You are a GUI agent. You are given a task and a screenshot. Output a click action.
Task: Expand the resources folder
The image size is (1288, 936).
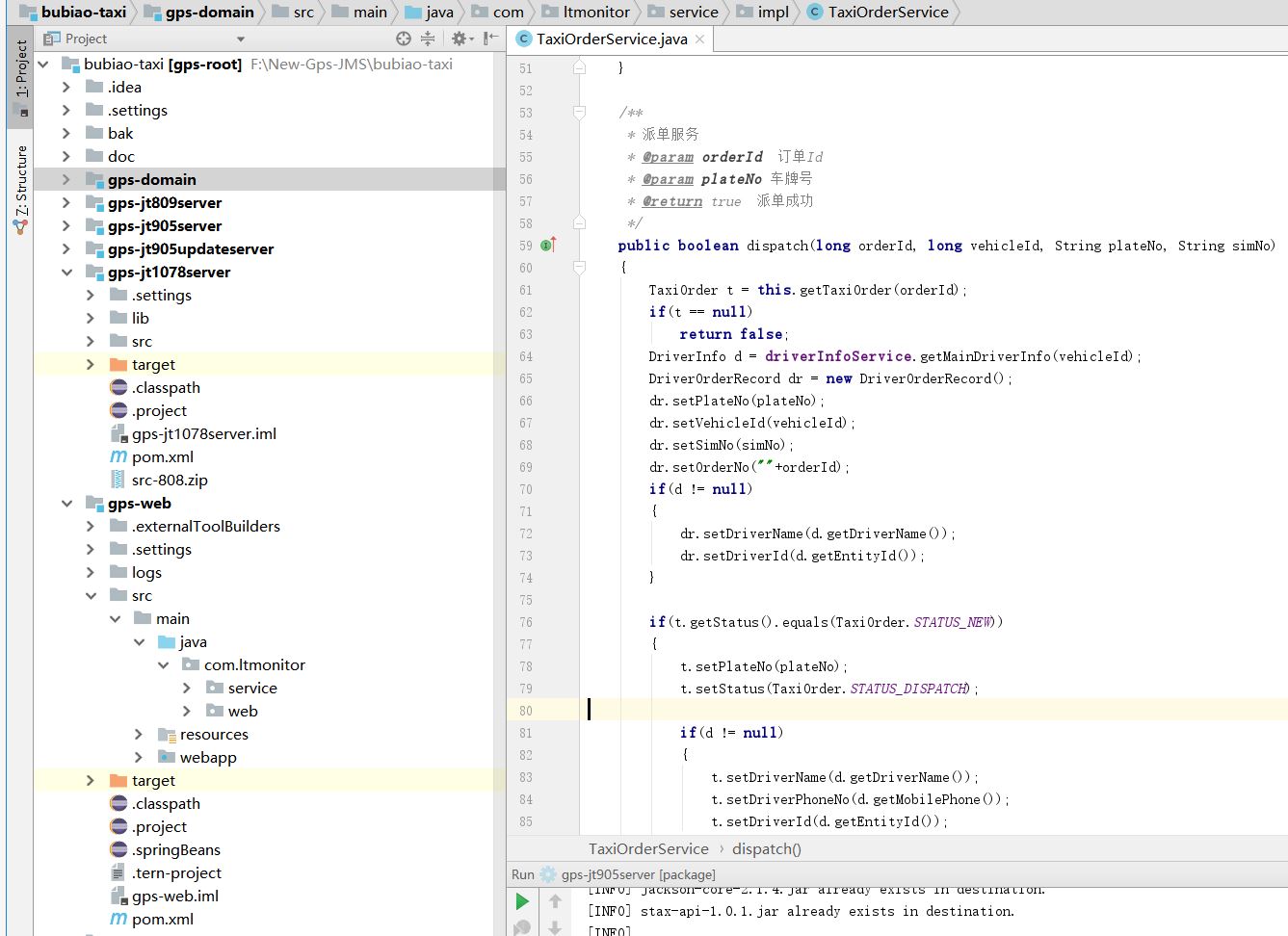pyautogui.click(x=139, y=735)
